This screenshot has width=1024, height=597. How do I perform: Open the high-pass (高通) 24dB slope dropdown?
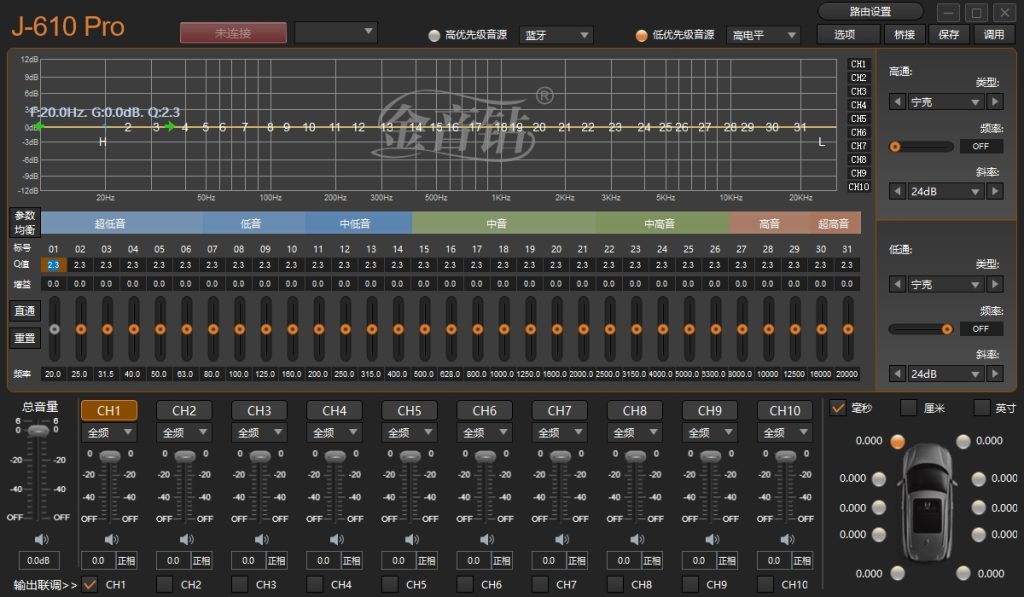click(x=946, y=191)
